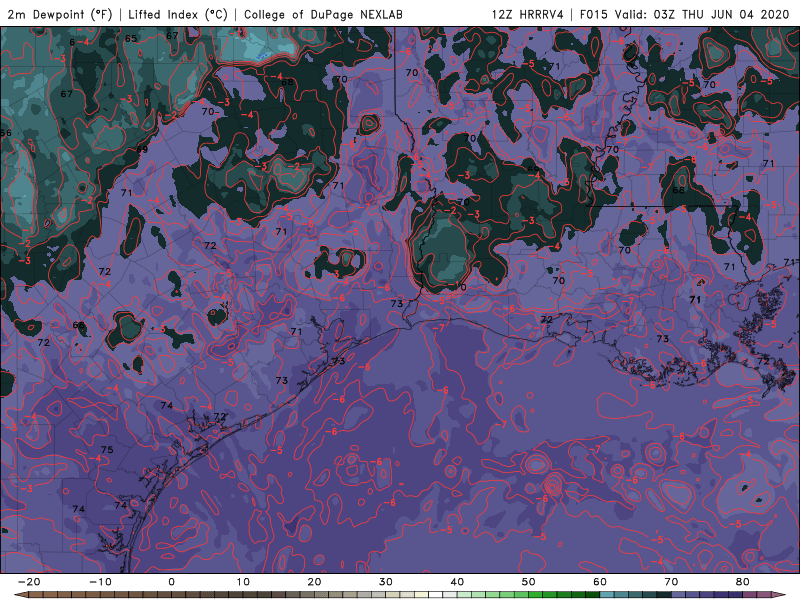Click the 70 label under the color scale
This screenshot has width=800, height=600.
click(671, 582)
